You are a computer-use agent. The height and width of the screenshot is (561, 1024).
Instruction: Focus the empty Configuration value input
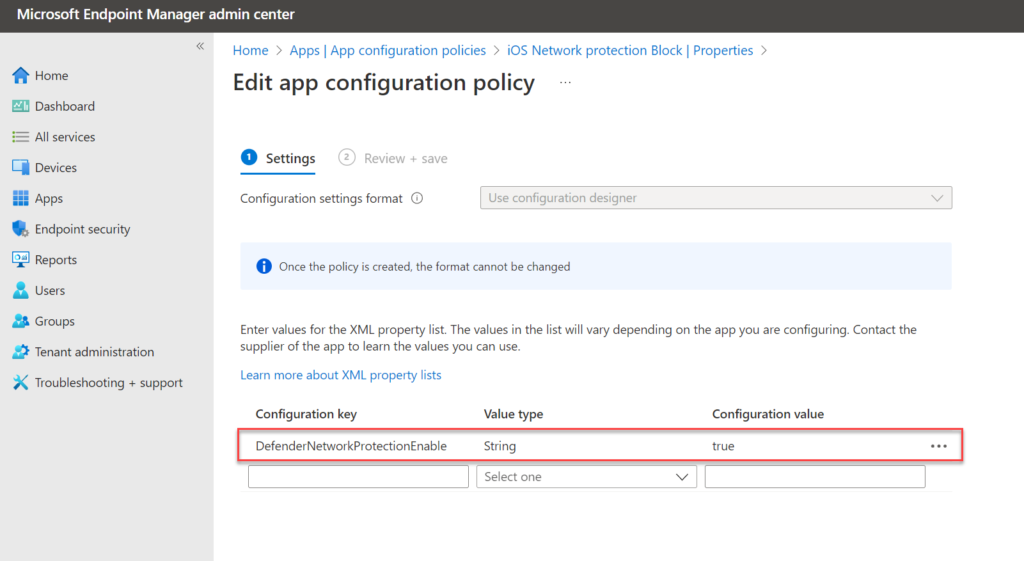[815, 477]
